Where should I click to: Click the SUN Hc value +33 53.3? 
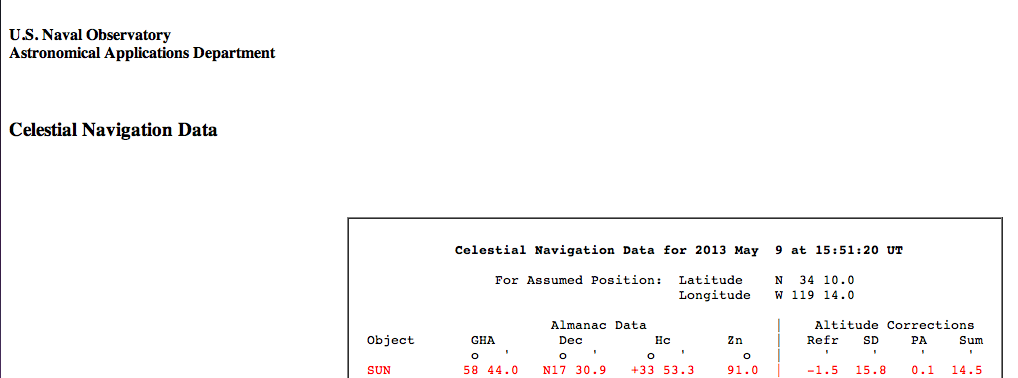[663, 370]
